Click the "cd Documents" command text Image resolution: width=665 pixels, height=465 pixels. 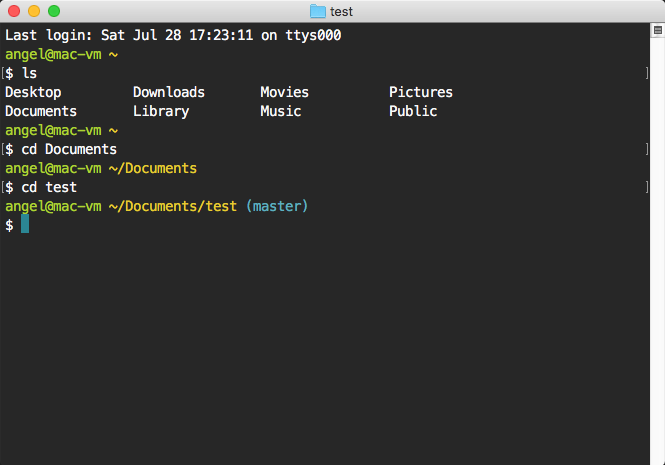pyautogui.click(x=69, y=149)
